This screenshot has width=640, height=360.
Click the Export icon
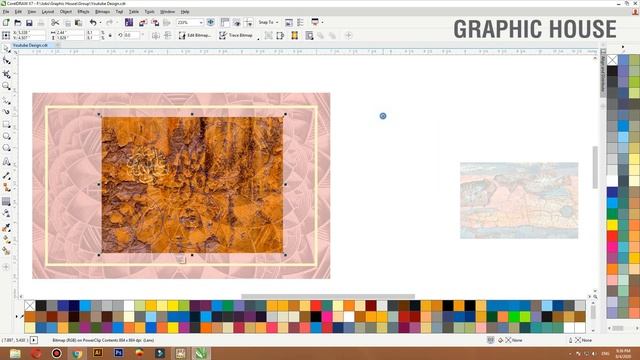point(155,23)
